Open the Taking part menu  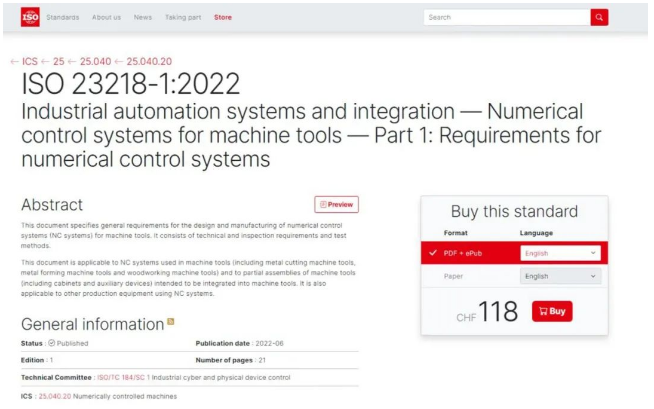tap(183, 17)
